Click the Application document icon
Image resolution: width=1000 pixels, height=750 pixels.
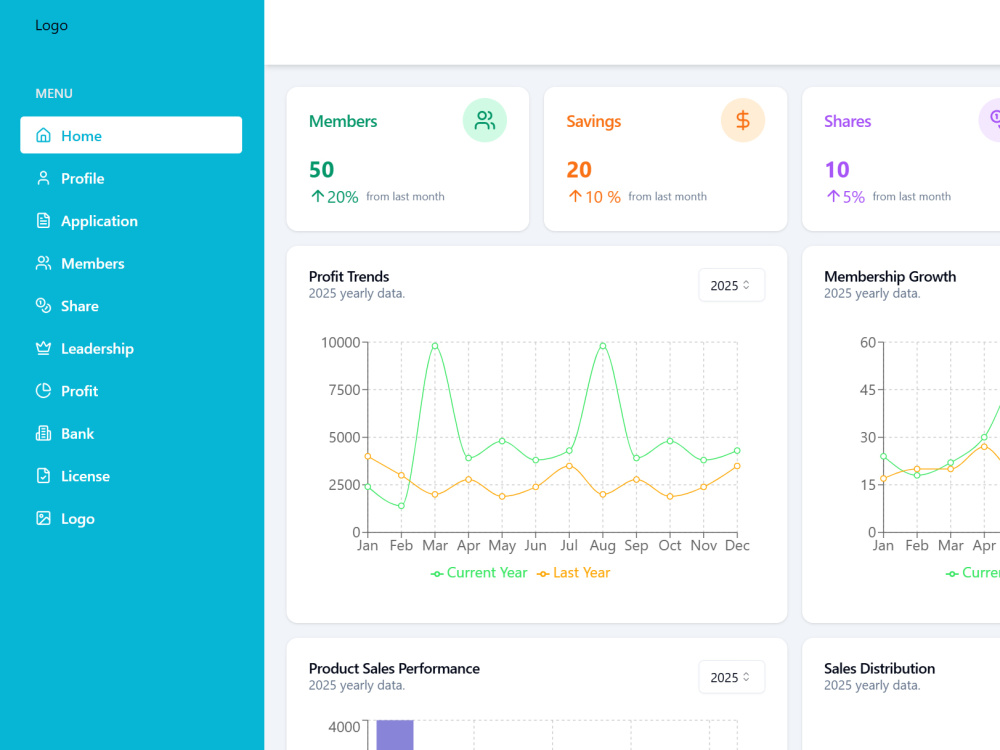43,221
